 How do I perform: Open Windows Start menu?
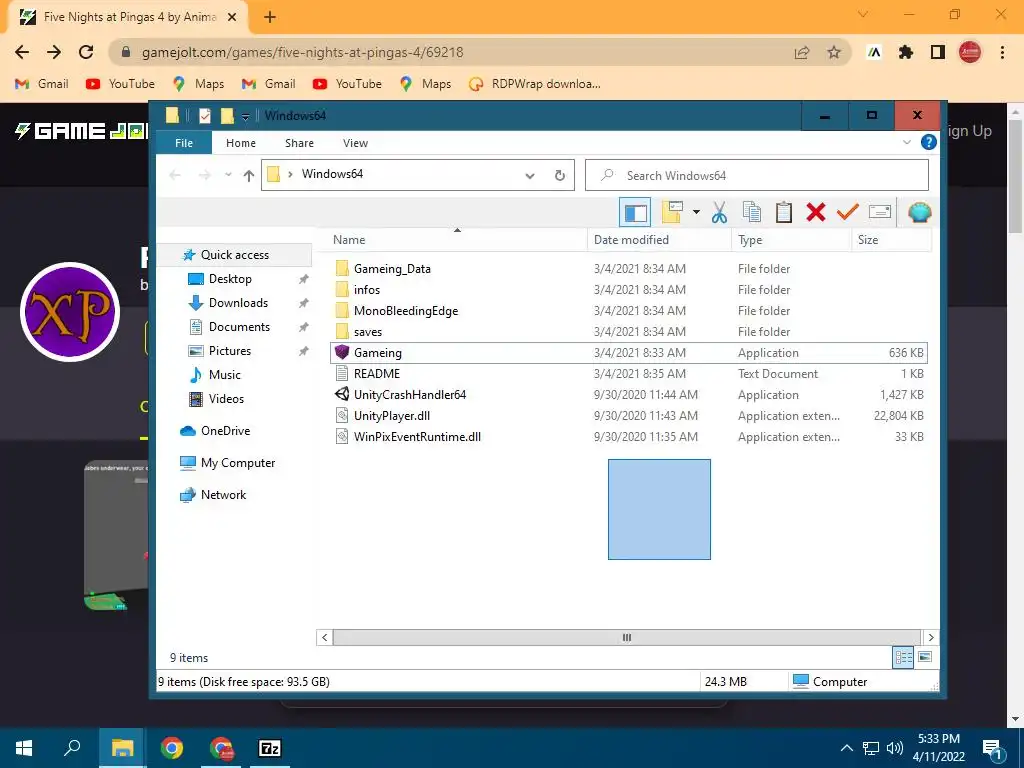tap(24, 748)
